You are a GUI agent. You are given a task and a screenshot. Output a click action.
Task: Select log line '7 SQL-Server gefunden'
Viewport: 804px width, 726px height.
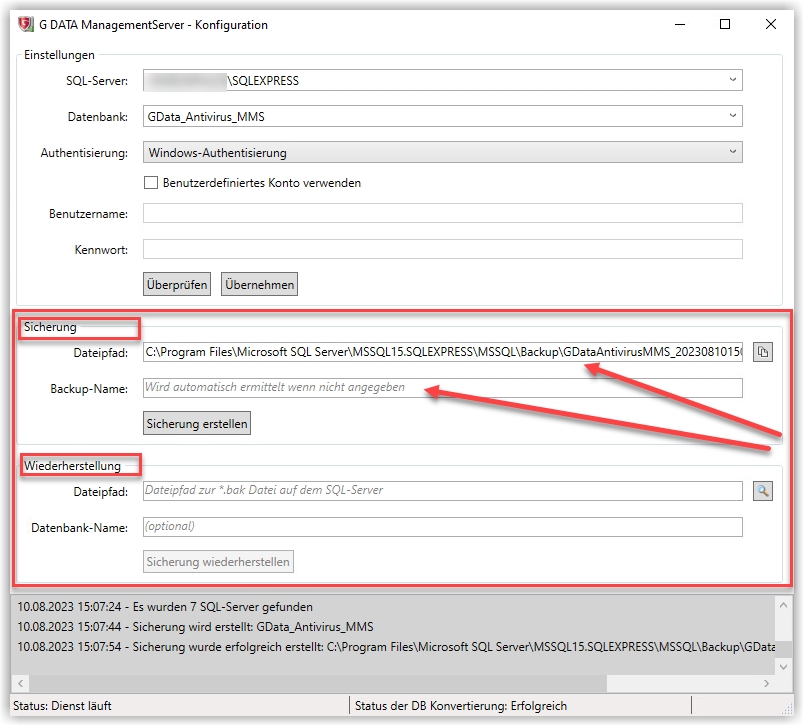[x=165, y=607]
